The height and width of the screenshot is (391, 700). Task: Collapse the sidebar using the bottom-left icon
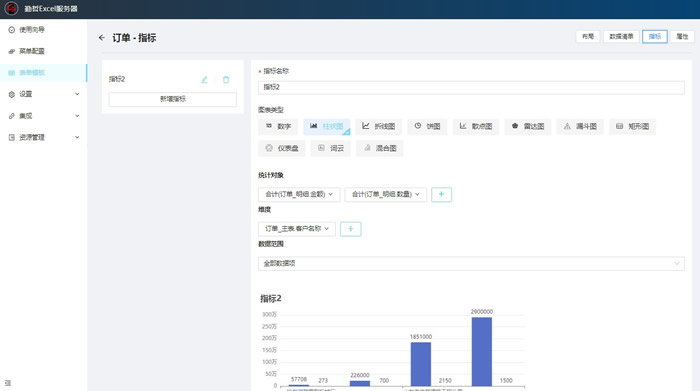8,383
